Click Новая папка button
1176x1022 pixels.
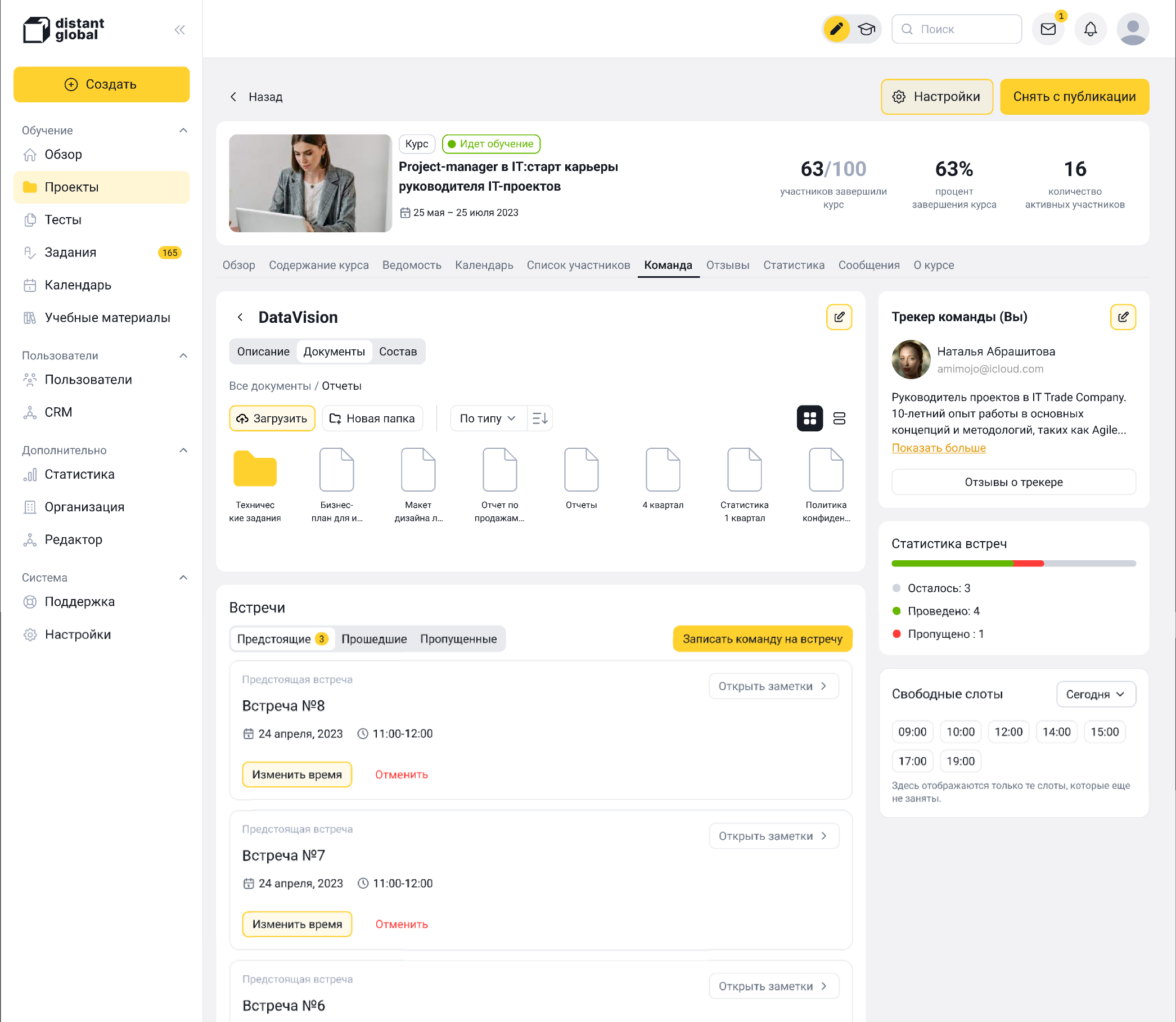coord(373,418)
